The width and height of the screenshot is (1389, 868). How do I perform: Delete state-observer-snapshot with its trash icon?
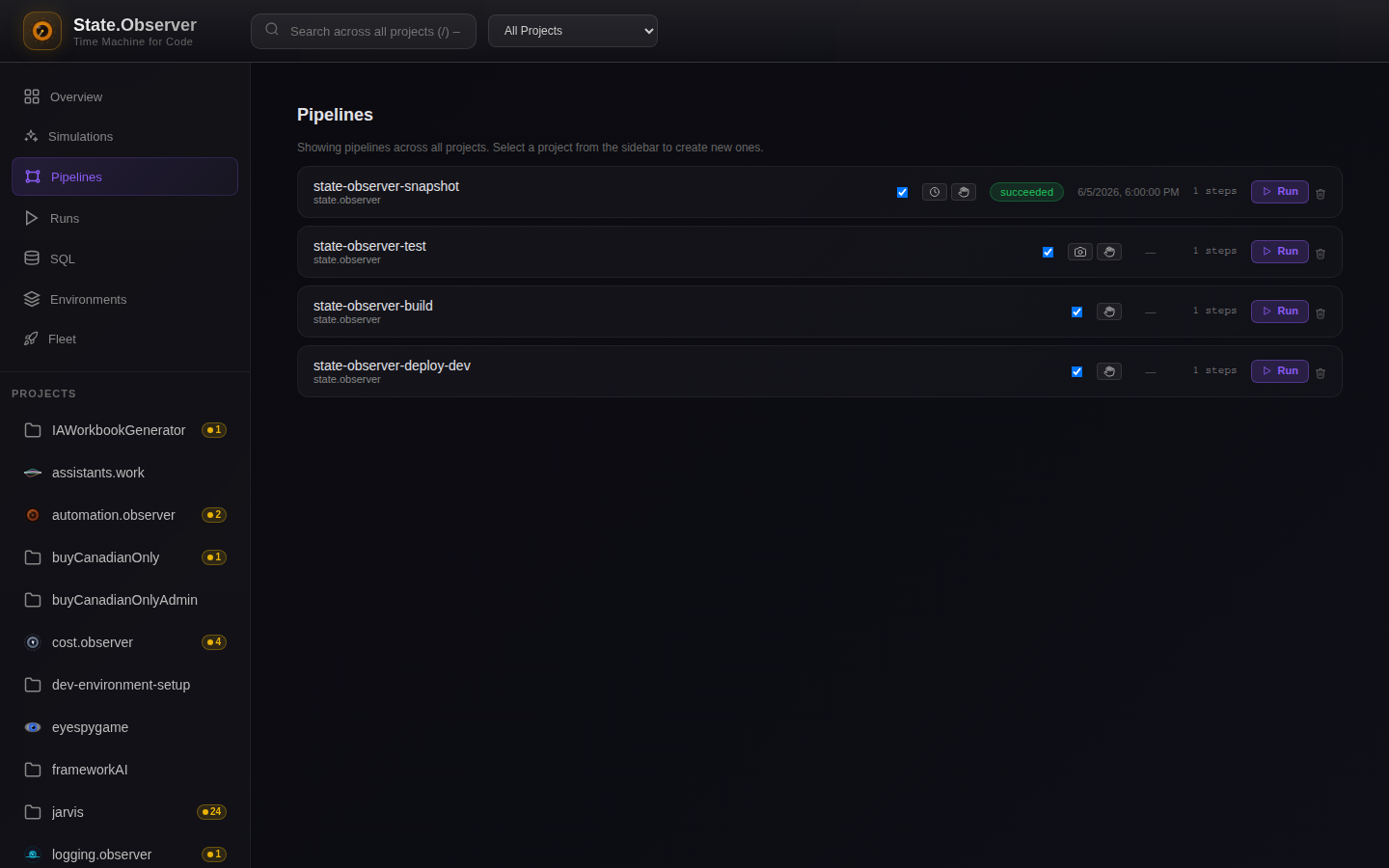[x=1321, y=194]
